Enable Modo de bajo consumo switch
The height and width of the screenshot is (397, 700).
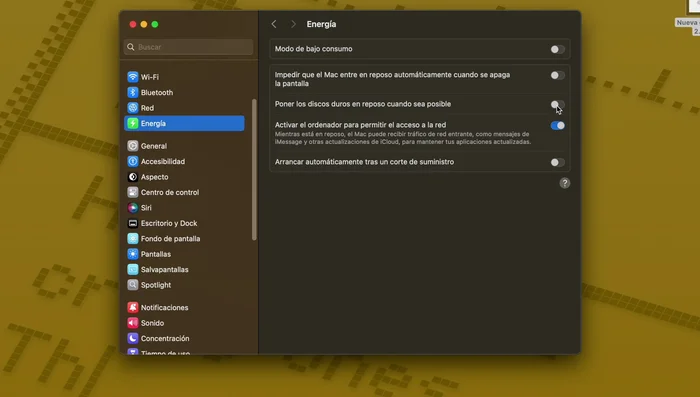point(557,49)
